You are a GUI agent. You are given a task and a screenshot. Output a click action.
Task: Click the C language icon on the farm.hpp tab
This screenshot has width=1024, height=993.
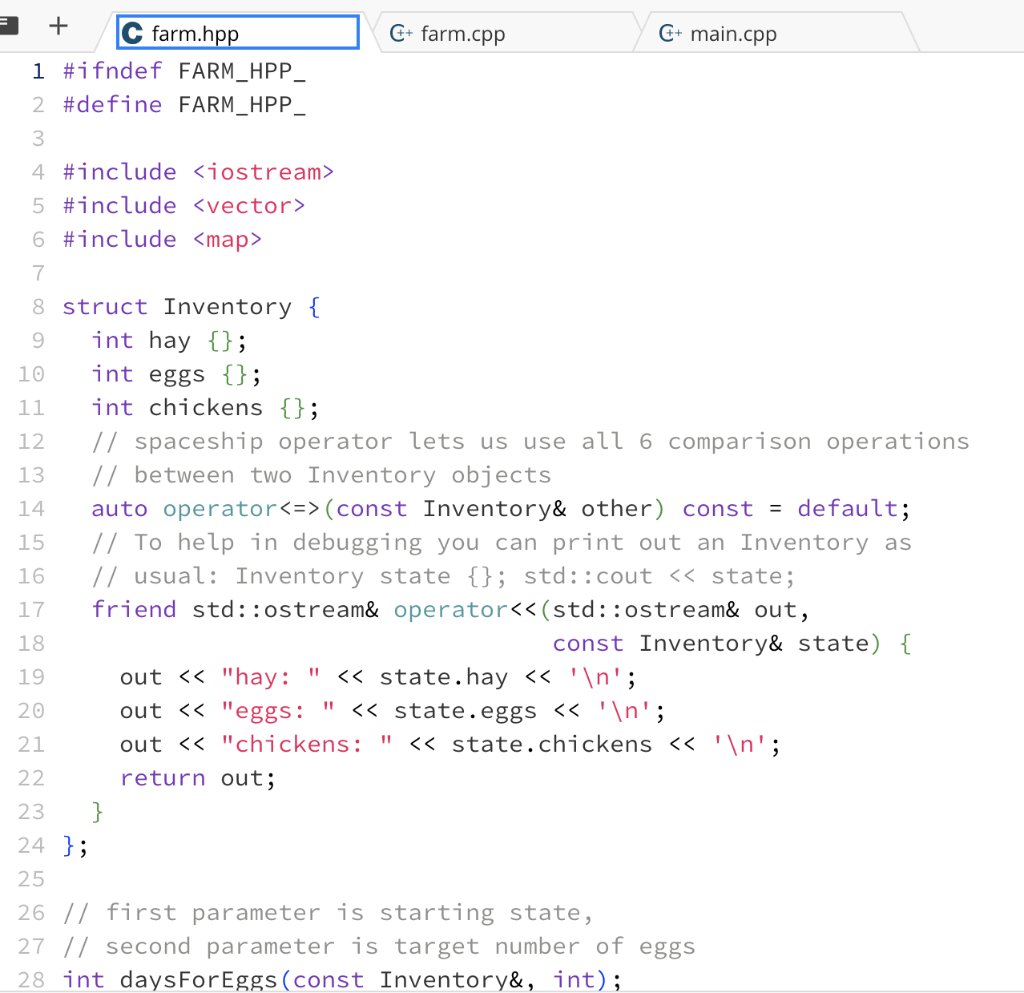(x=132, y=32)
